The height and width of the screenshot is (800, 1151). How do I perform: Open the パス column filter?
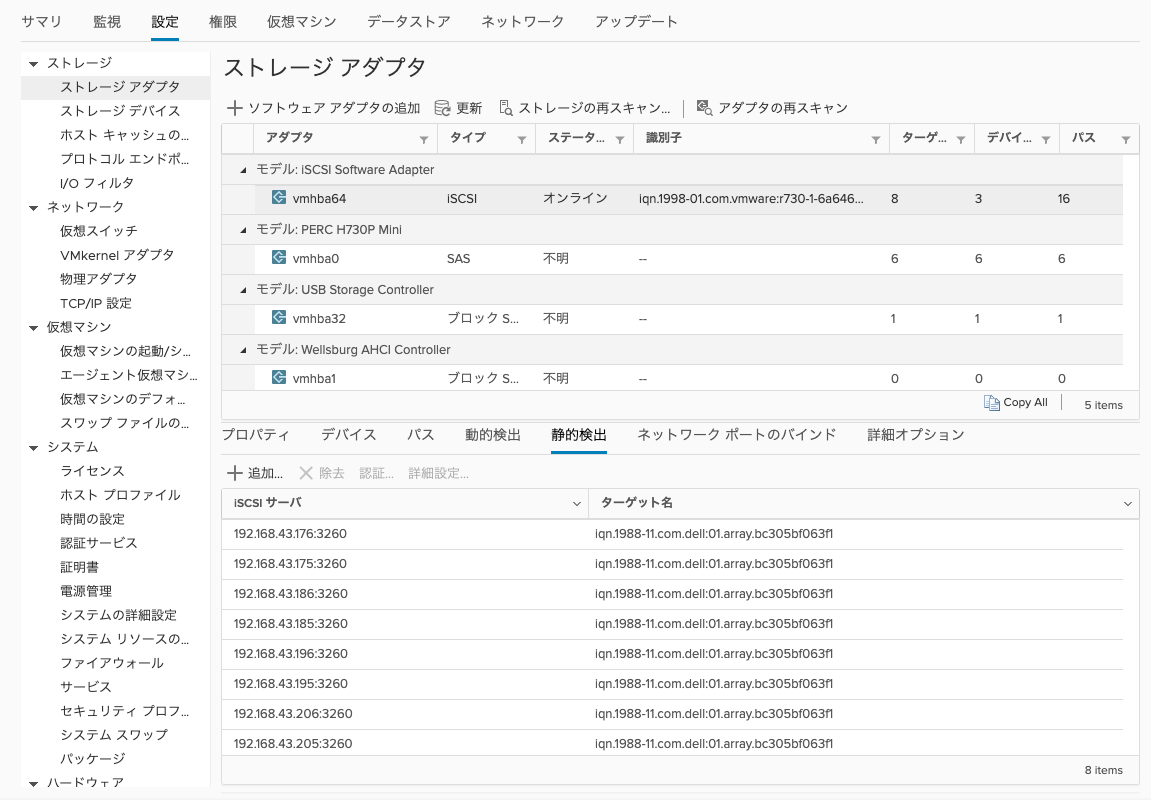[1125, 139]
